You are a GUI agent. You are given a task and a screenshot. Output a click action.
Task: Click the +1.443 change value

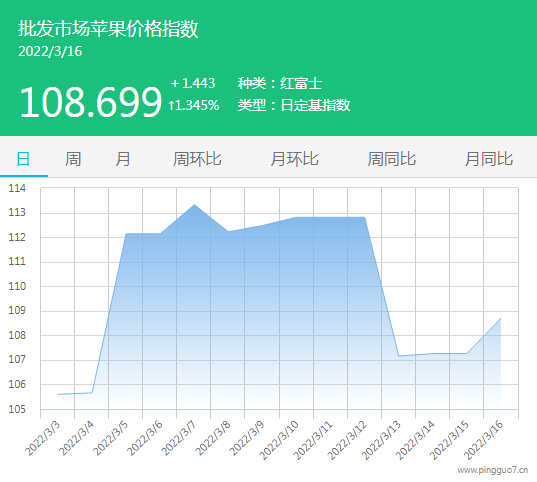click(x=193, y=83)
